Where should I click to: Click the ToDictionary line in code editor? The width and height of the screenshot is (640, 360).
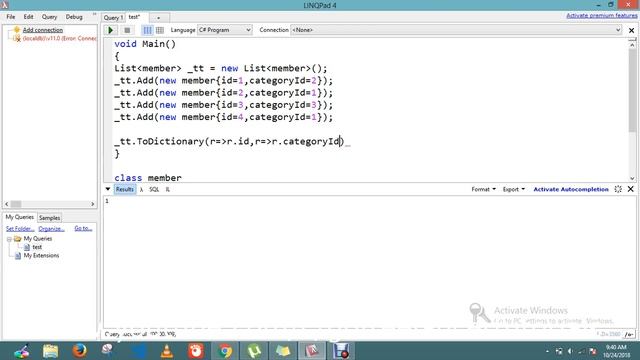tap(229, 142)
